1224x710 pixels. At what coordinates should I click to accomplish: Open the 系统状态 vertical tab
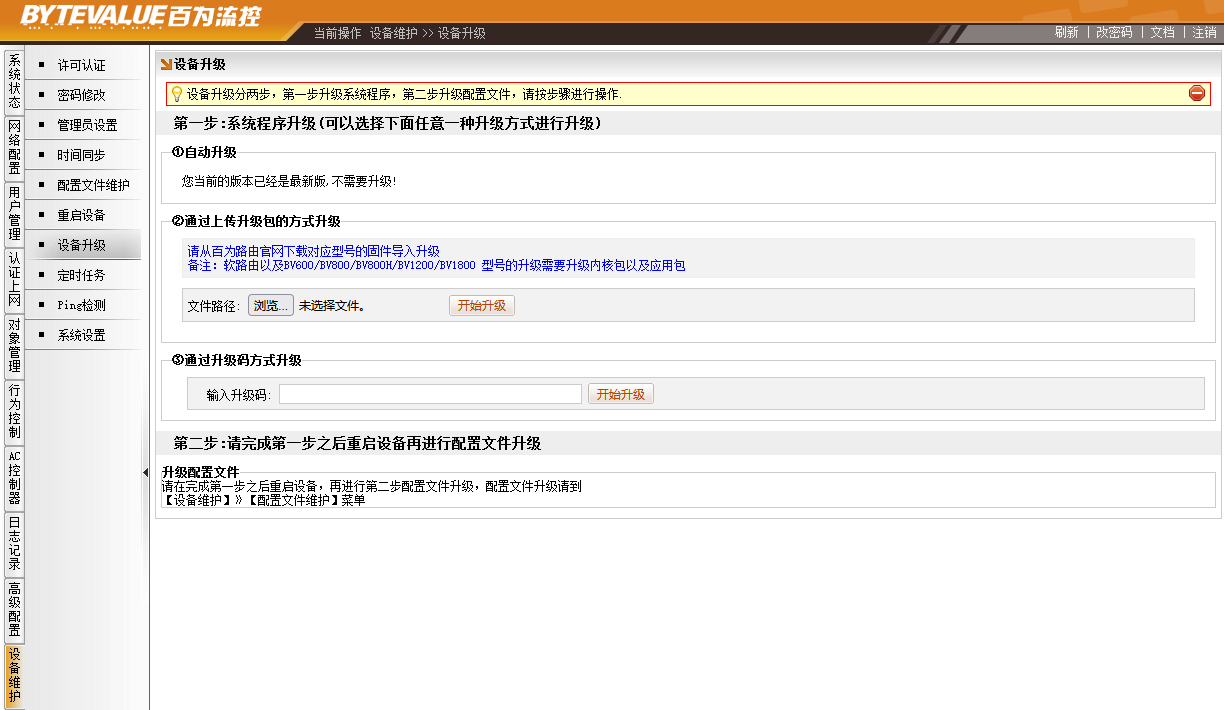[14, 81]
